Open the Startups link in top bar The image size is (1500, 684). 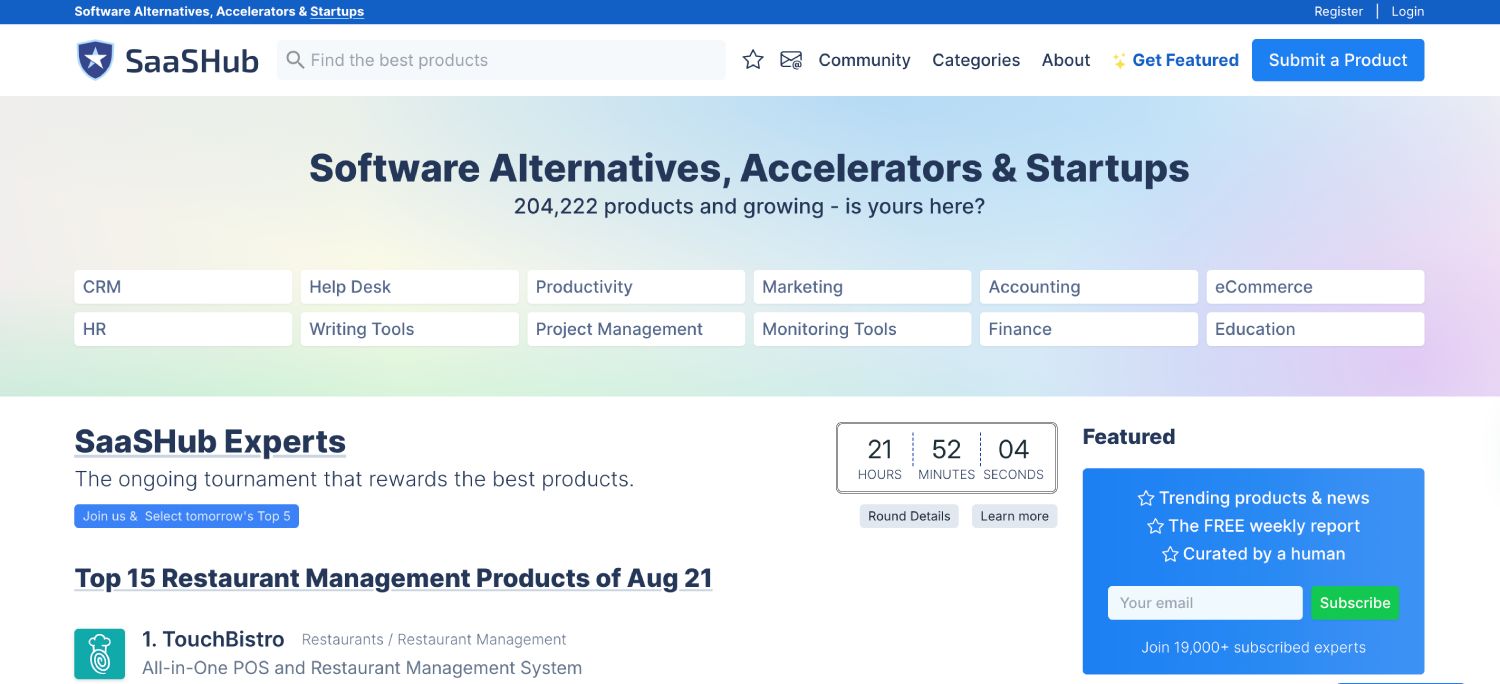[x=337, y=12]
